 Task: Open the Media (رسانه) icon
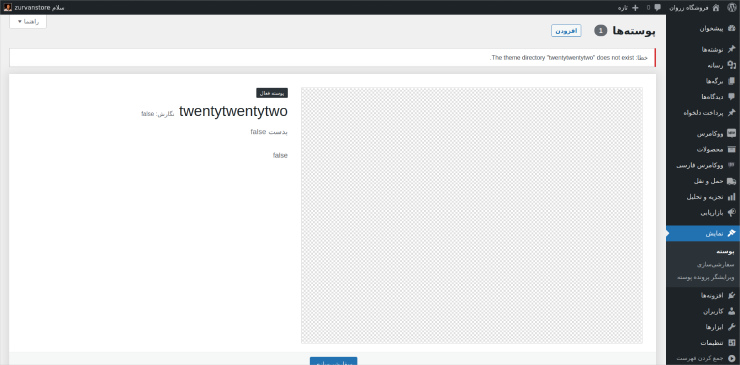click(x=732, y=65)
